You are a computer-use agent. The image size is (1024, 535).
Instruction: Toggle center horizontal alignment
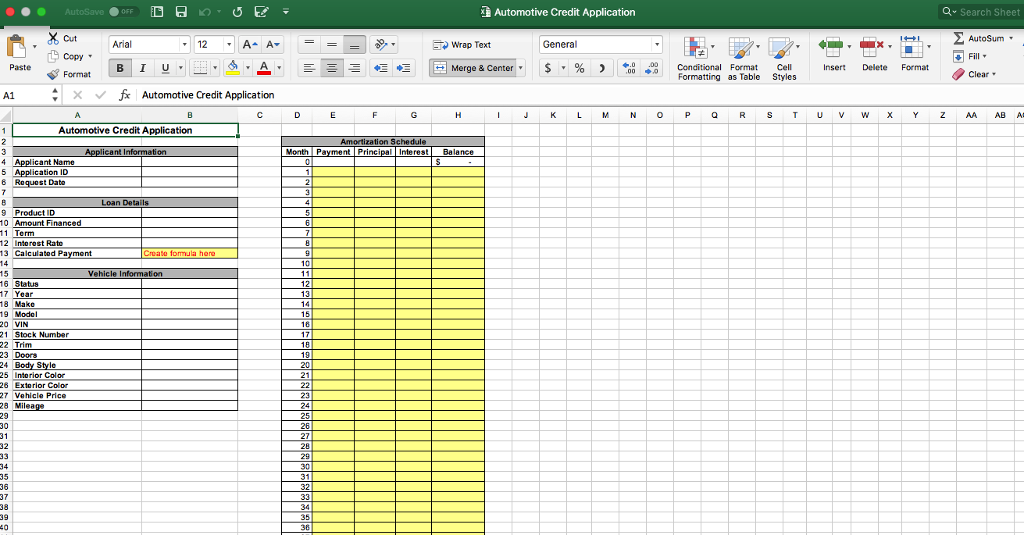pyautogui.click(x=332, y=68)
